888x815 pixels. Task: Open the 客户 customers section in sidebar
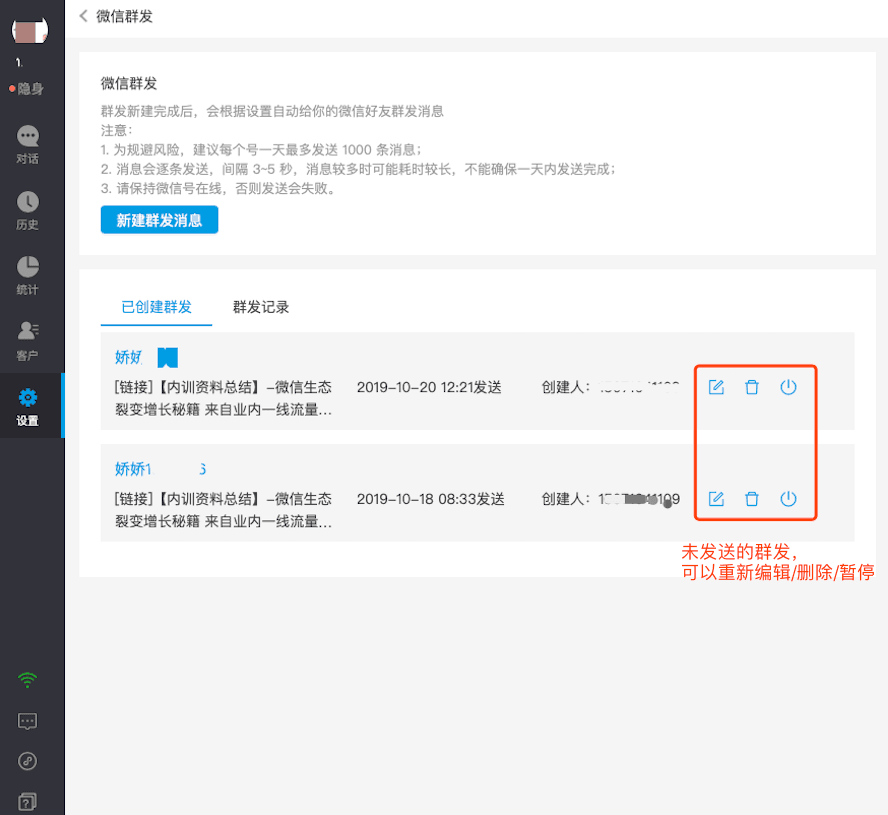(x=27, y=341)
